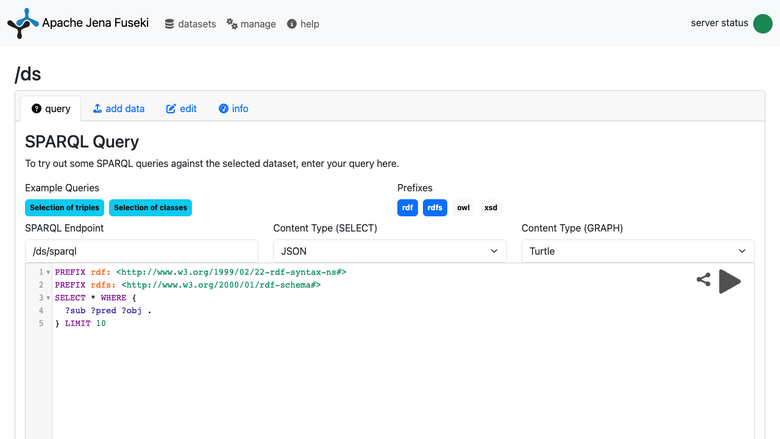Switch to the edit tab

[181, 108]
